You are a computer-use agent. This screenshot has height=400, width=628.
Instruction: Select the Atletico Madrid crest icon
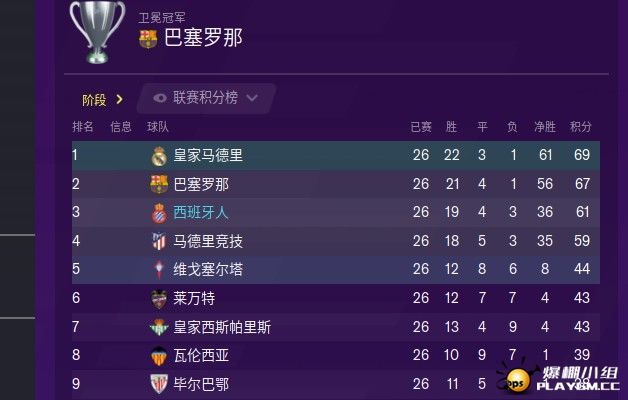pyautogui.click(x=159, y=241)
